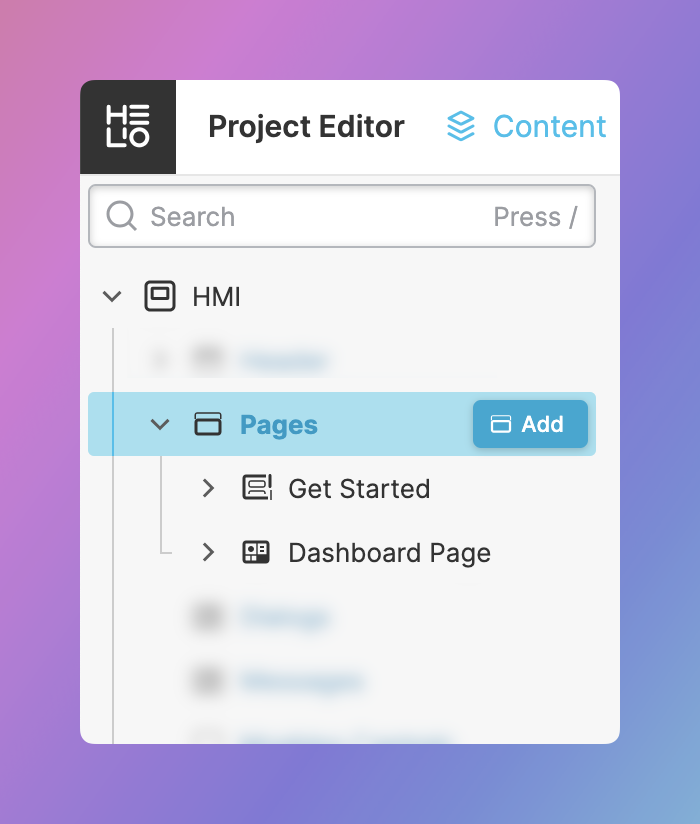The image size is (700, 824).
Task: Click the stacked layers icon beside Content
Action: point(461,127)
